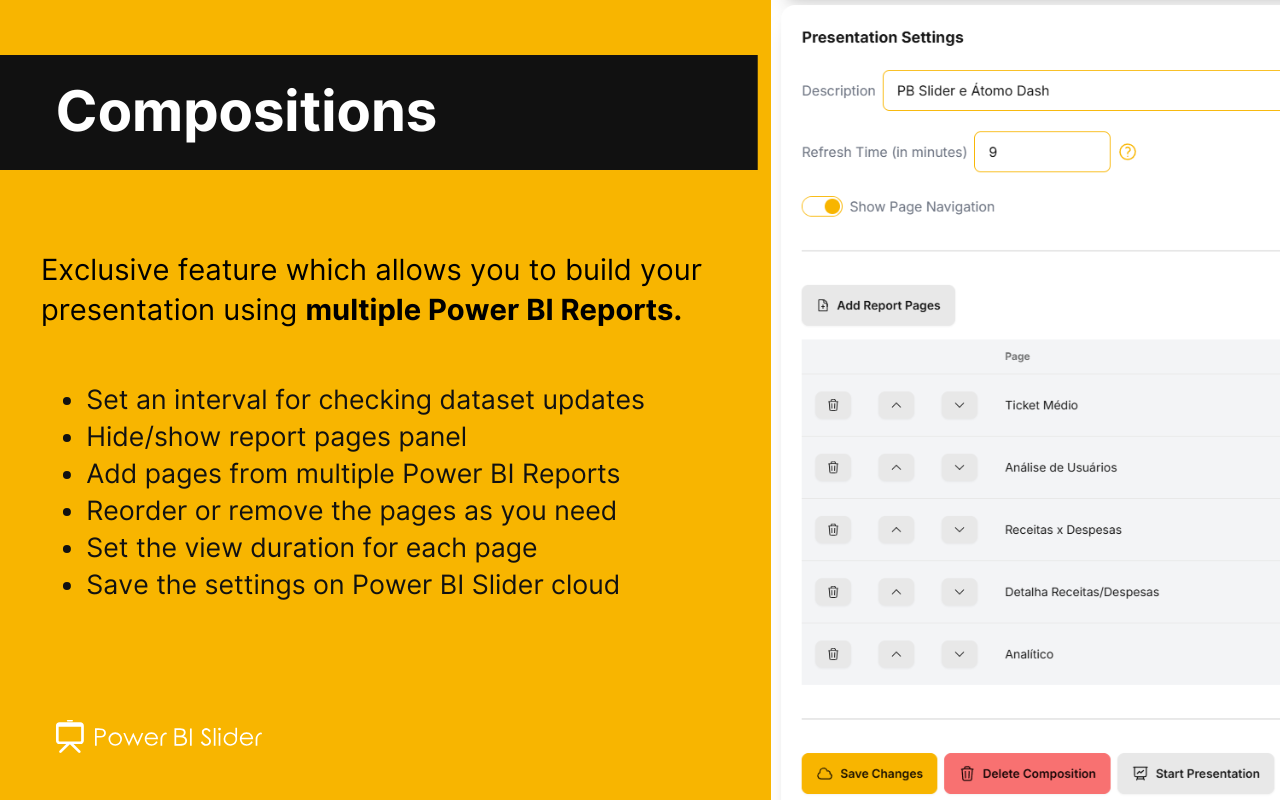Click the trash icon beside Analítico
This screenshot has height=800, width=1280.
tap(832, 653)
